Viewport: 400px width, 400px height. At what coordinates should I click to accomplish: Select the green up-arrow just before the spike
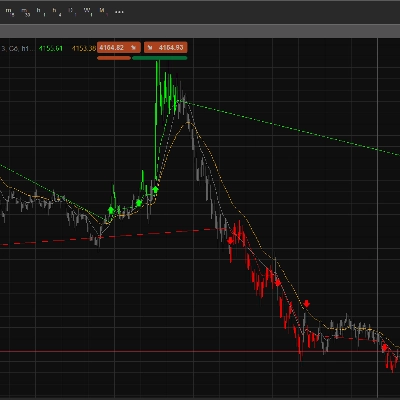click(x=155, y=190)
